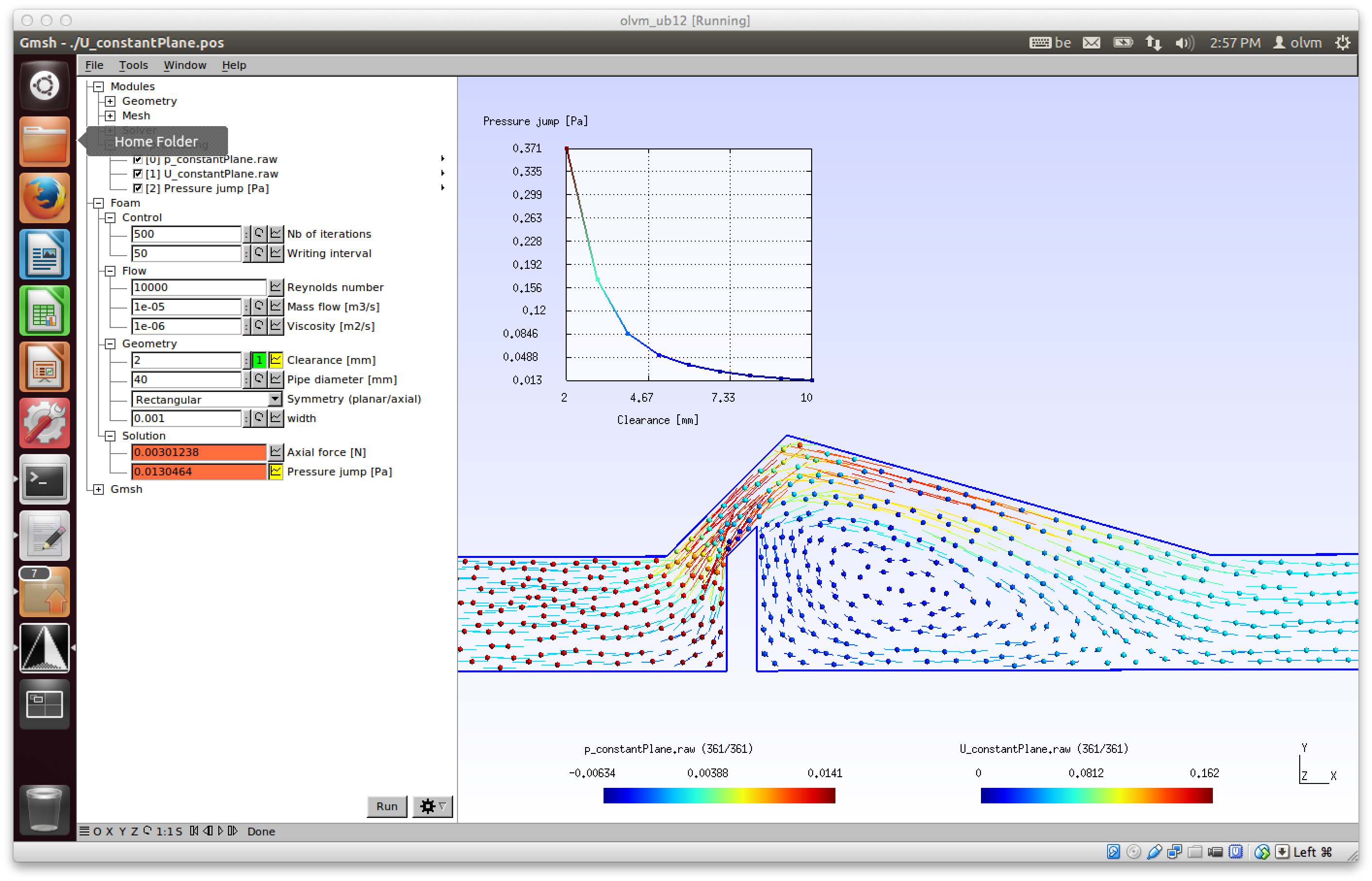1372x881 pixels.
Task: Open the Help menu
Action: [234, 65]
